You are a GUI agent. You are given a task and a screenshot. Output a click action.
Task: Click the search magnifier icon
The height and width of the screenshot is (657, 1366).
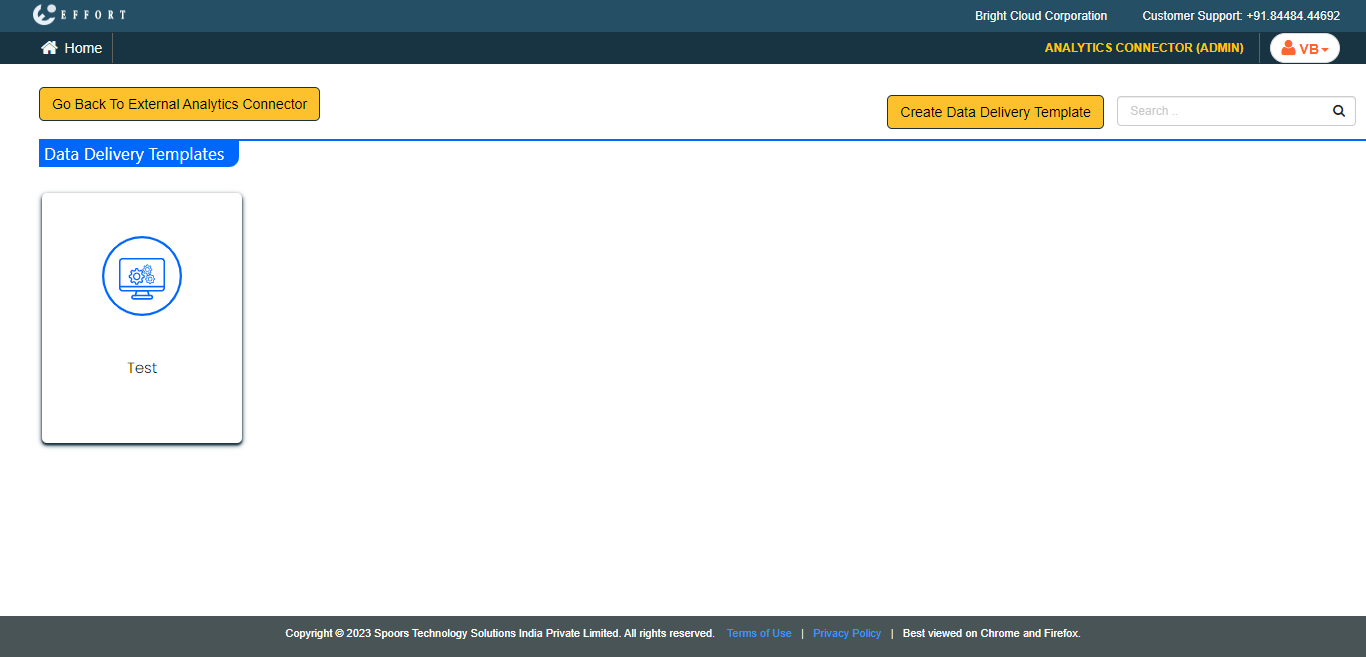pos(1339,111)
